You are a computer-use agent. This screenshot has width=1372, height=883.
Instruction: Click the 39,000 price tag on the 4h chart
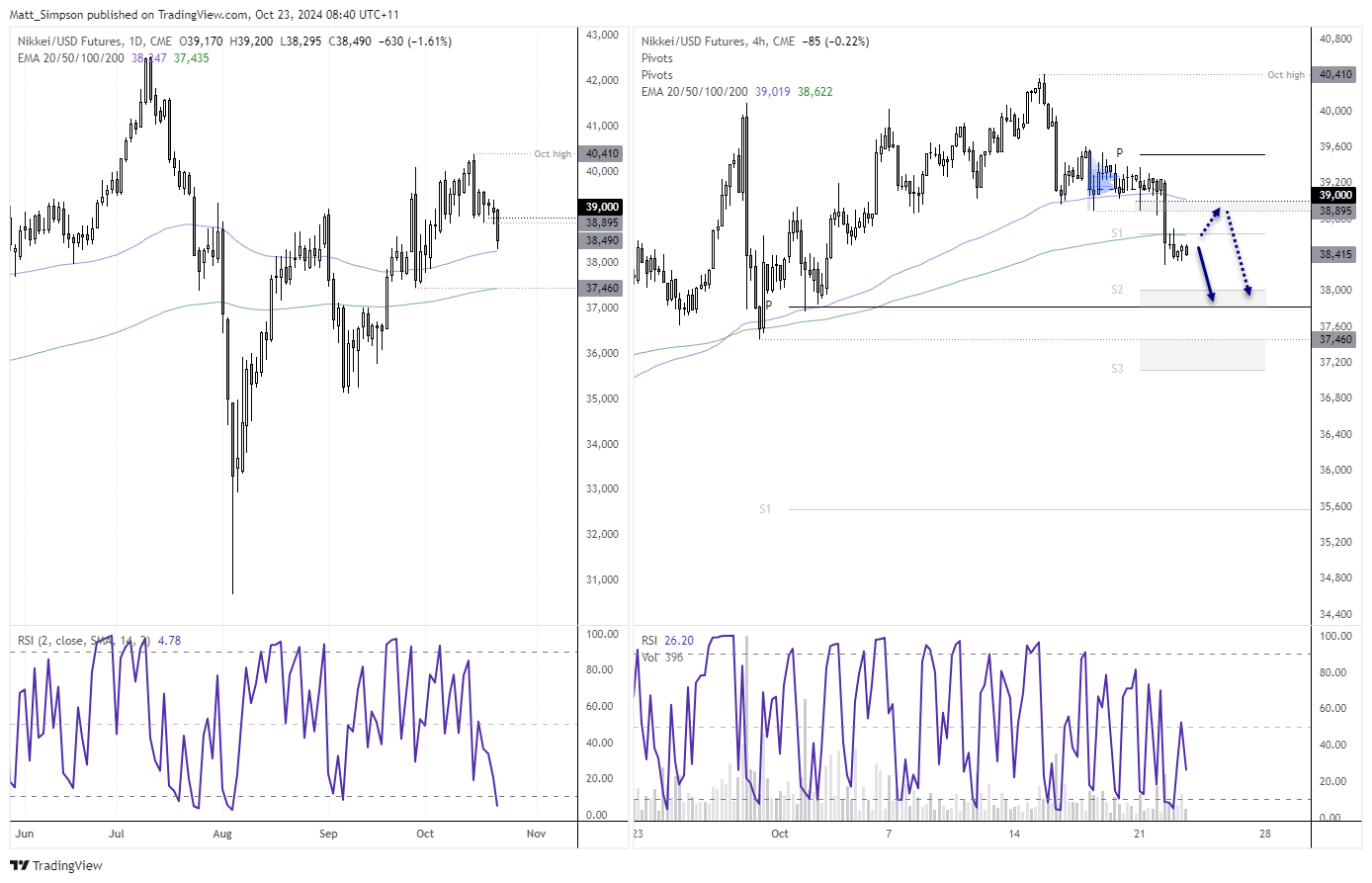[x=1335, y=195]
